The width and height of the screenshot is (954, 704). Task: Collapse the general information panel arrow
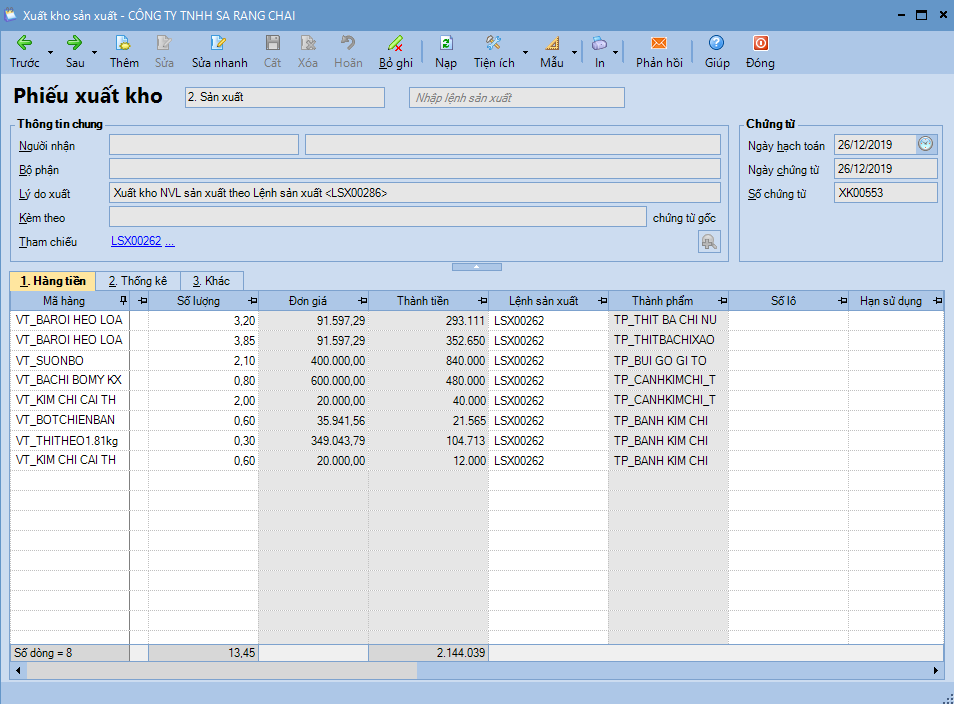click(476, 267)
